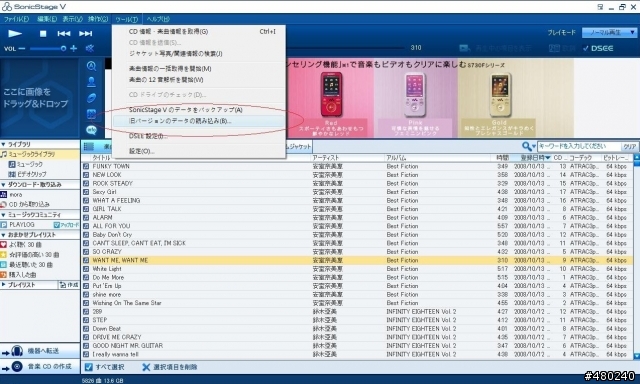Choose CD情報・楽曲情報を取得 menu entry
The height and width of the screenshot is (384, 640).
click(199, 31)
